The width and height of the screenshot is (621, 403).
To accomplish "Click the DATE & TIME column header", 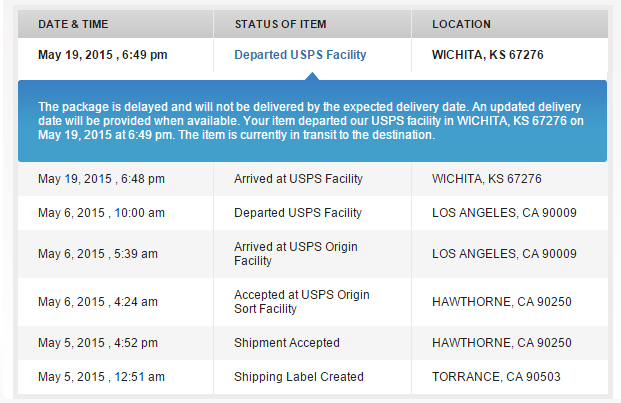I will click(x=76, y=24).
